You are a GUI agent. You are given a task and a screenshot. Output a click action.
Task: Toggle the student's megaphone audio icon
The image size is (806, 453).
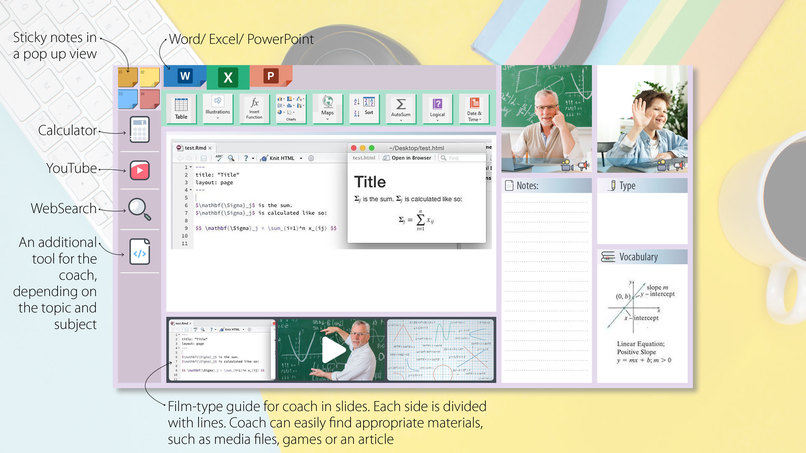click(x=679, y=166)
